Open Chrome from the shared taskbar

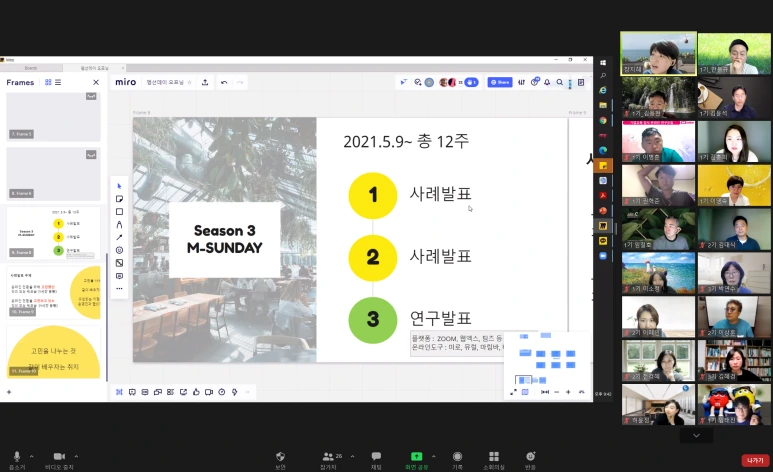[603, 120]
